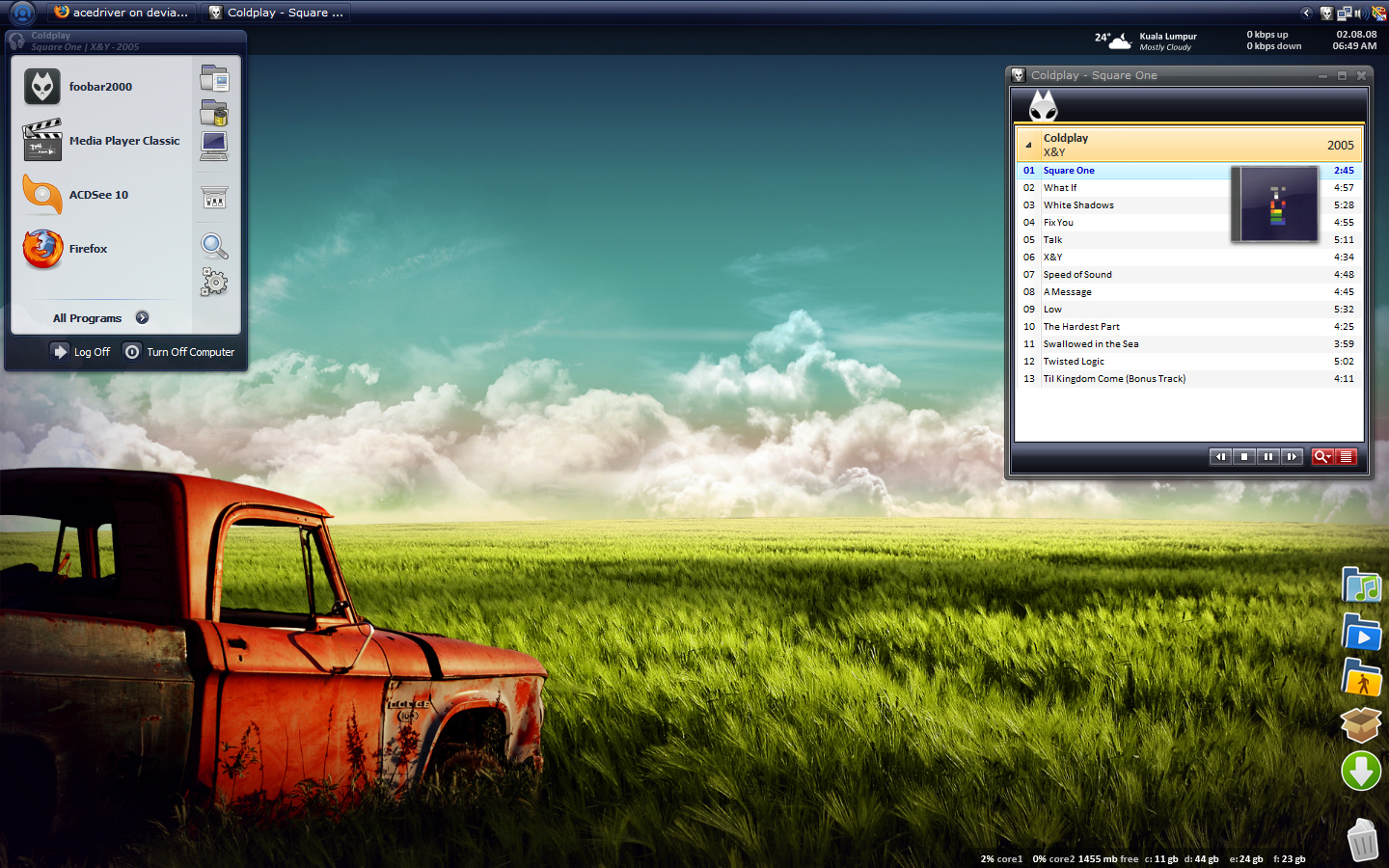Open the Videos folder dock icon
Screen dimensions: 1389x868
[1361, 633]
